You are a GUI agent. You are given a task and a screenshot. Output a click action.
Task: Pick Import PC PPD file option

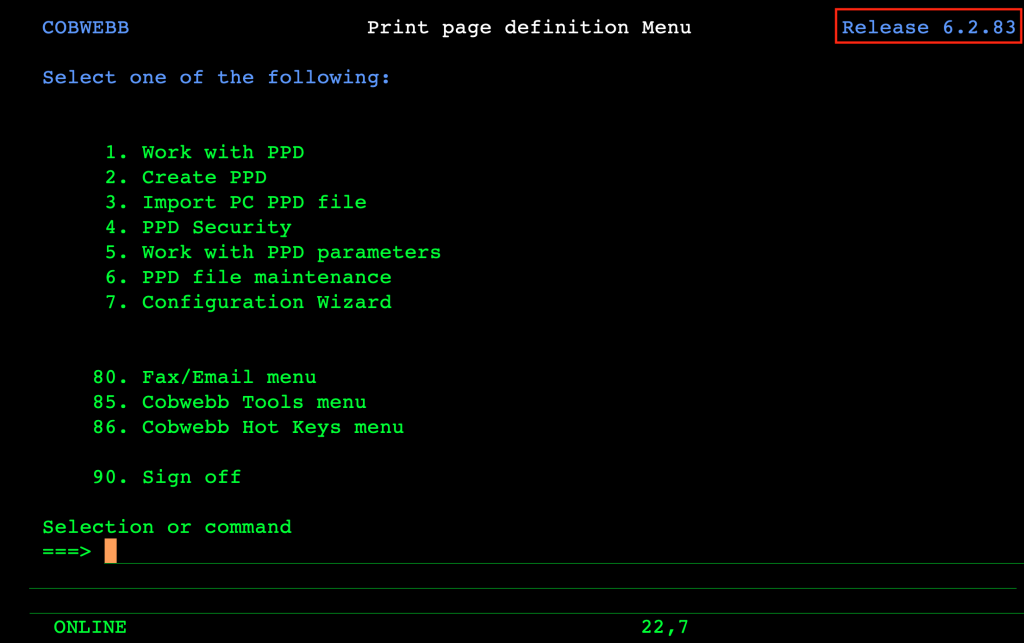coord(236,202)
